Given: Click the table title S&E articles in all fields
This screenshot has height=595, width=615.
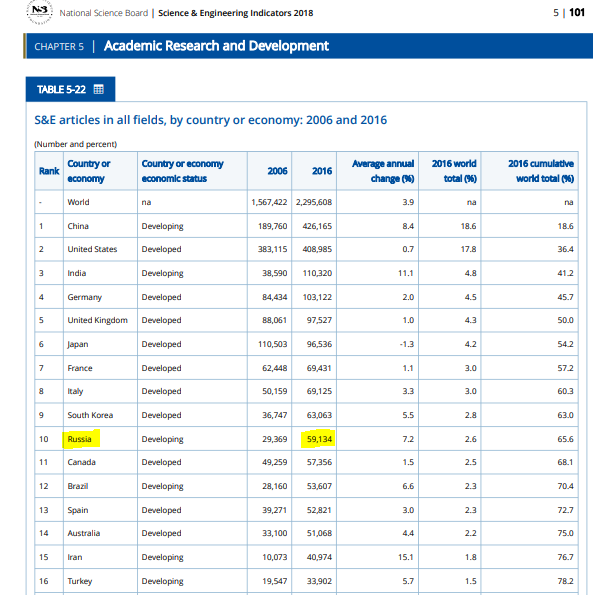Looking at the screenshot, I should click(211, 120).
